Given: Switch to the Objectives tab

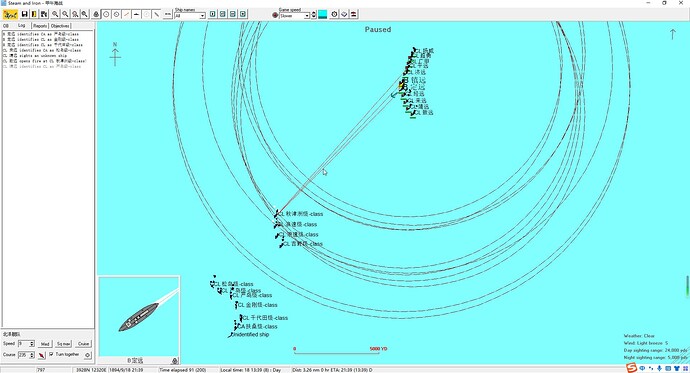Looking at the screenshot, I should (x=60, y=26).
